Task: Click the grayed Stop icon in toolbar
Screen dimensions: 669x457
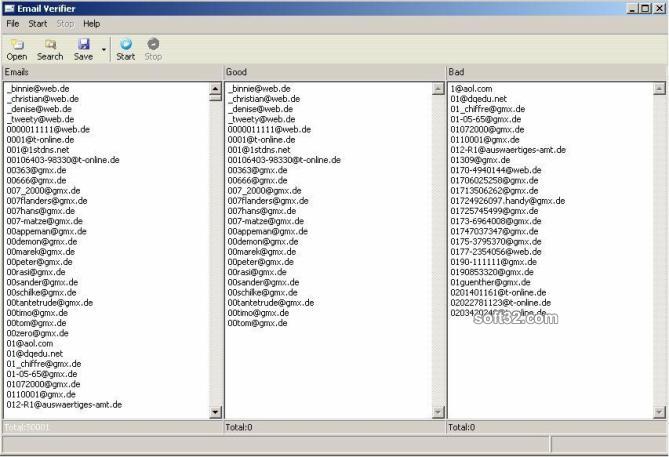Action: click(153, 45)
